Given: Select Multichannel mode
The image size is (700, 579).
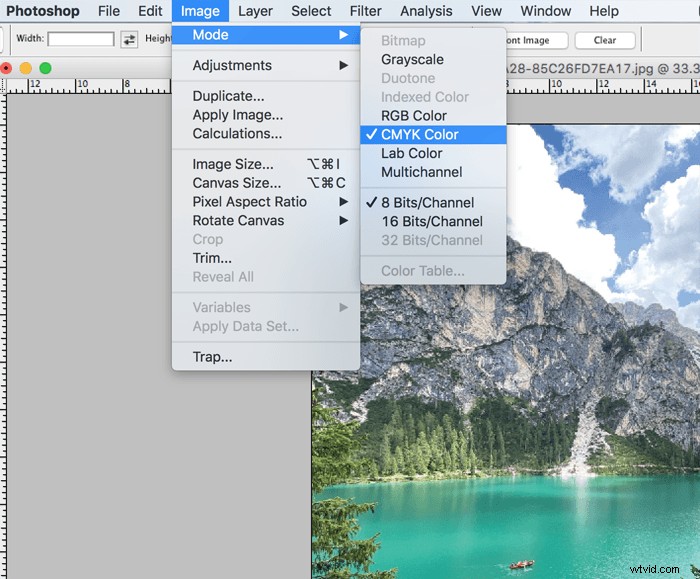Looking at the screenshot, I should (433, 172).
